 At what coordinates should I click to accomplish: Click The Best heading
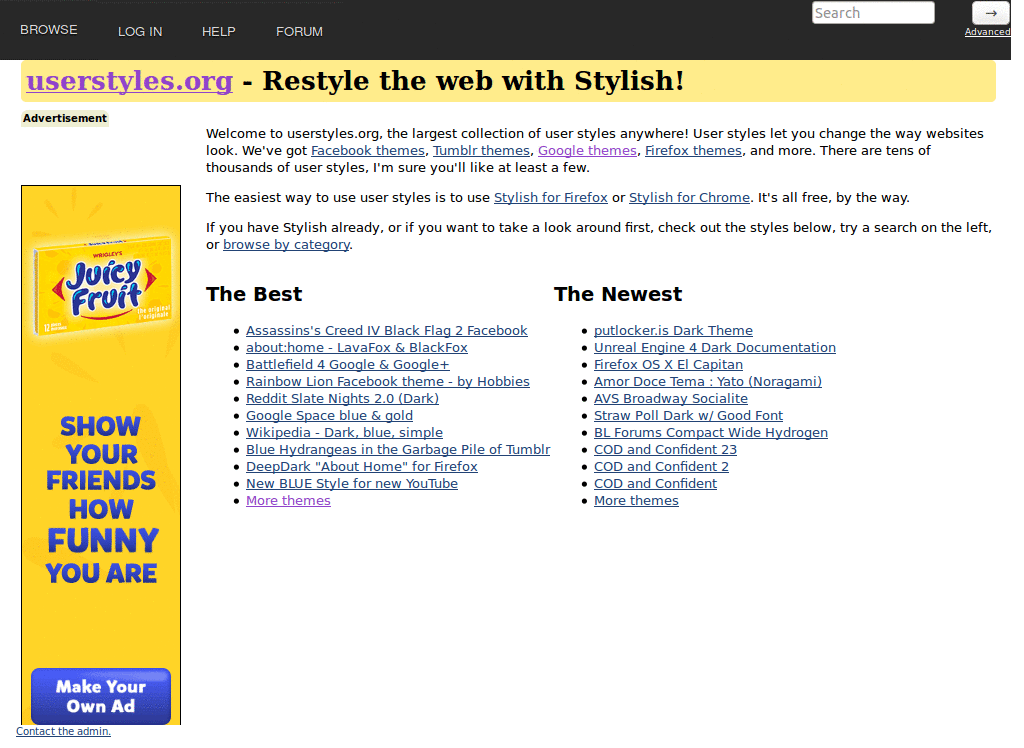coord(254,294)
